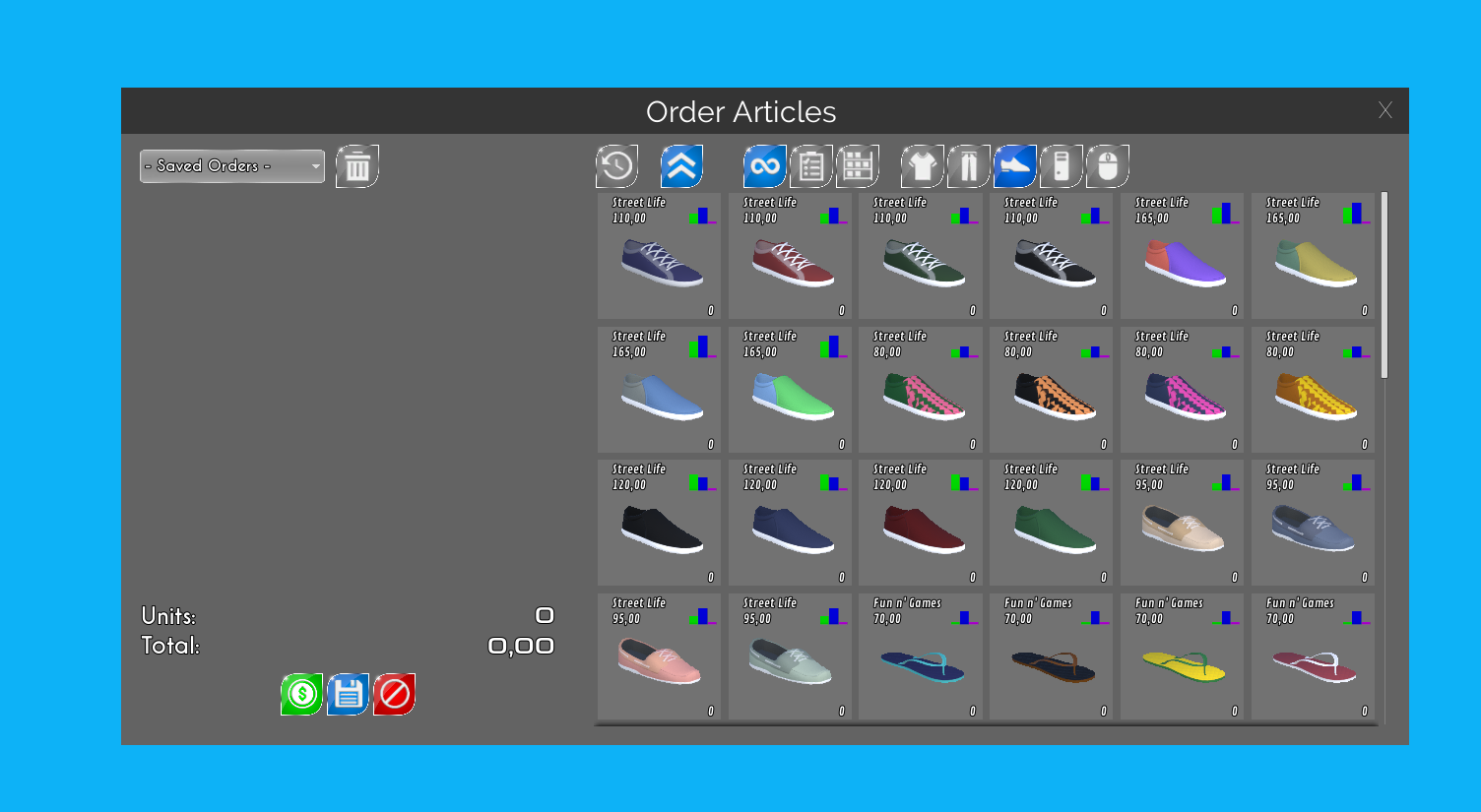Select the green and pink patterned 80,00 shoe
This screenshot has width=1481, height=812.
click(921, 390)
